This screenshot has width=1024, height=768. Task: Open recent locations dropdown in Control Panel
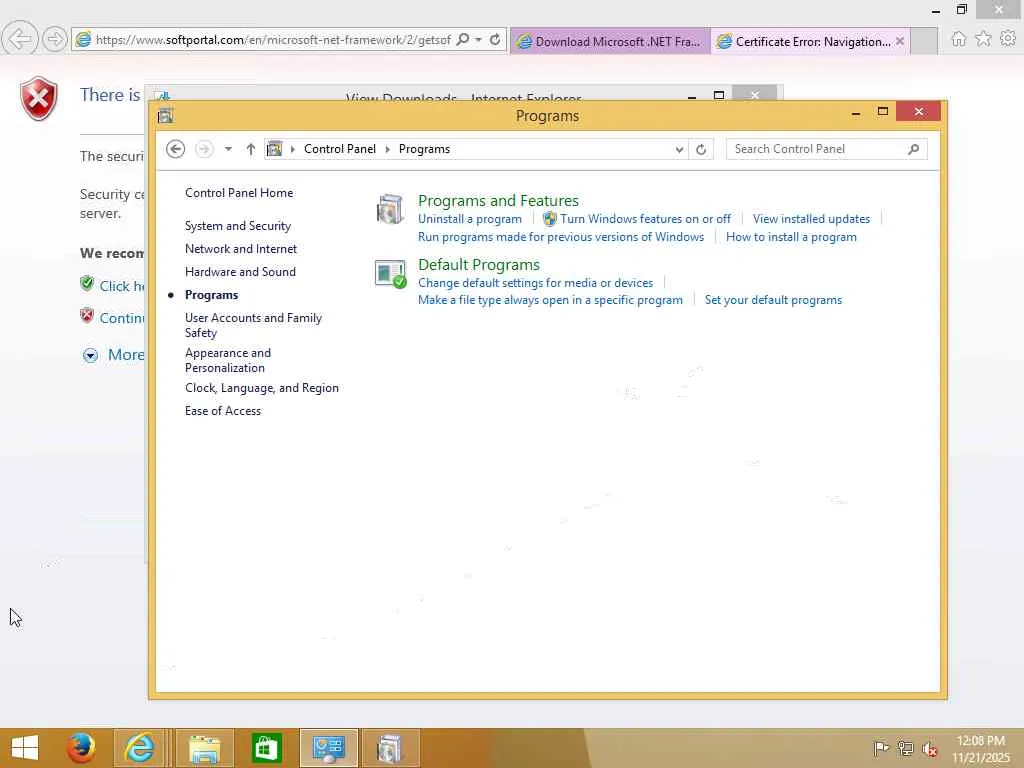pos(228,149)
